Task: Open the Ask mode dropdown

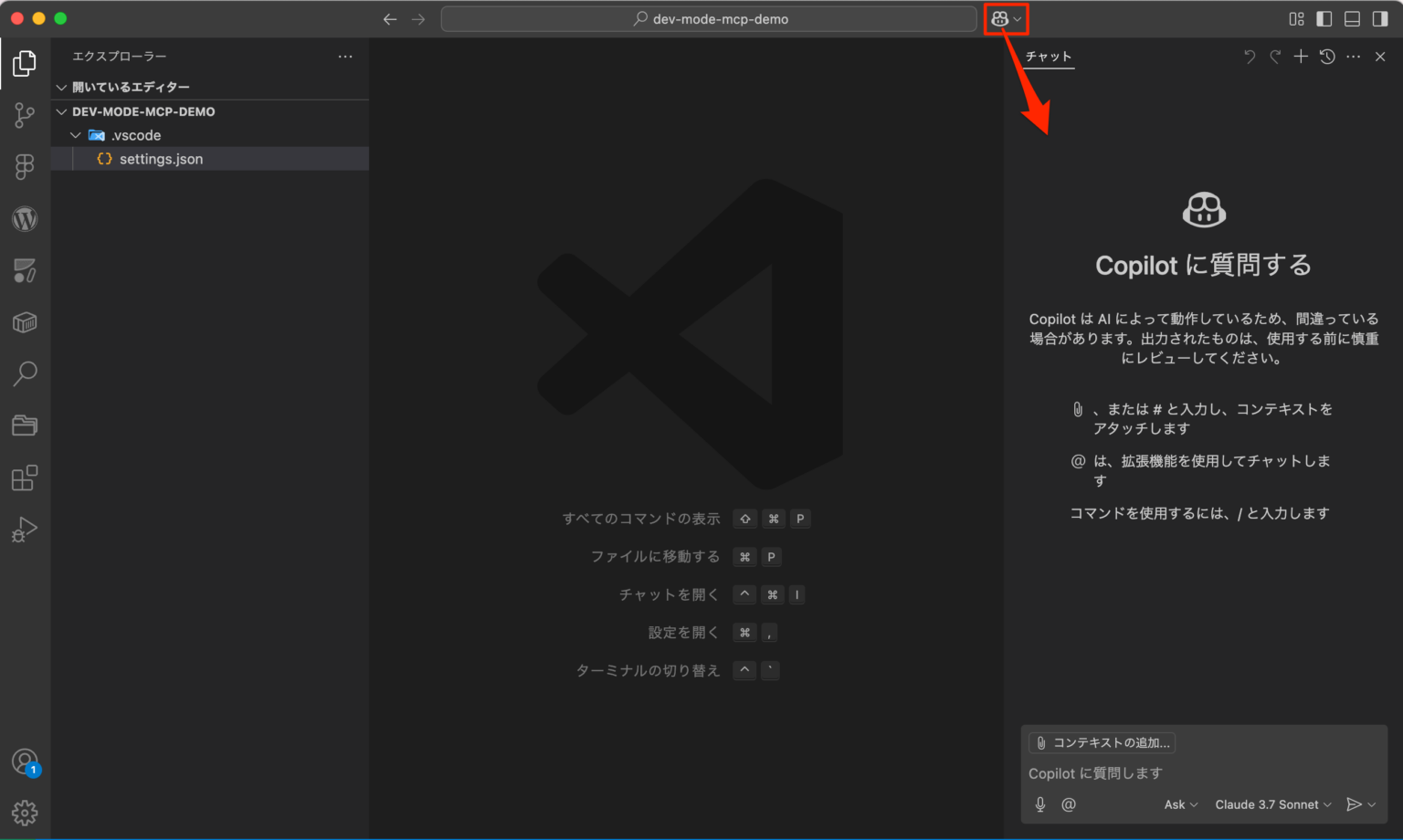Action: click(x=1179, y=804)
